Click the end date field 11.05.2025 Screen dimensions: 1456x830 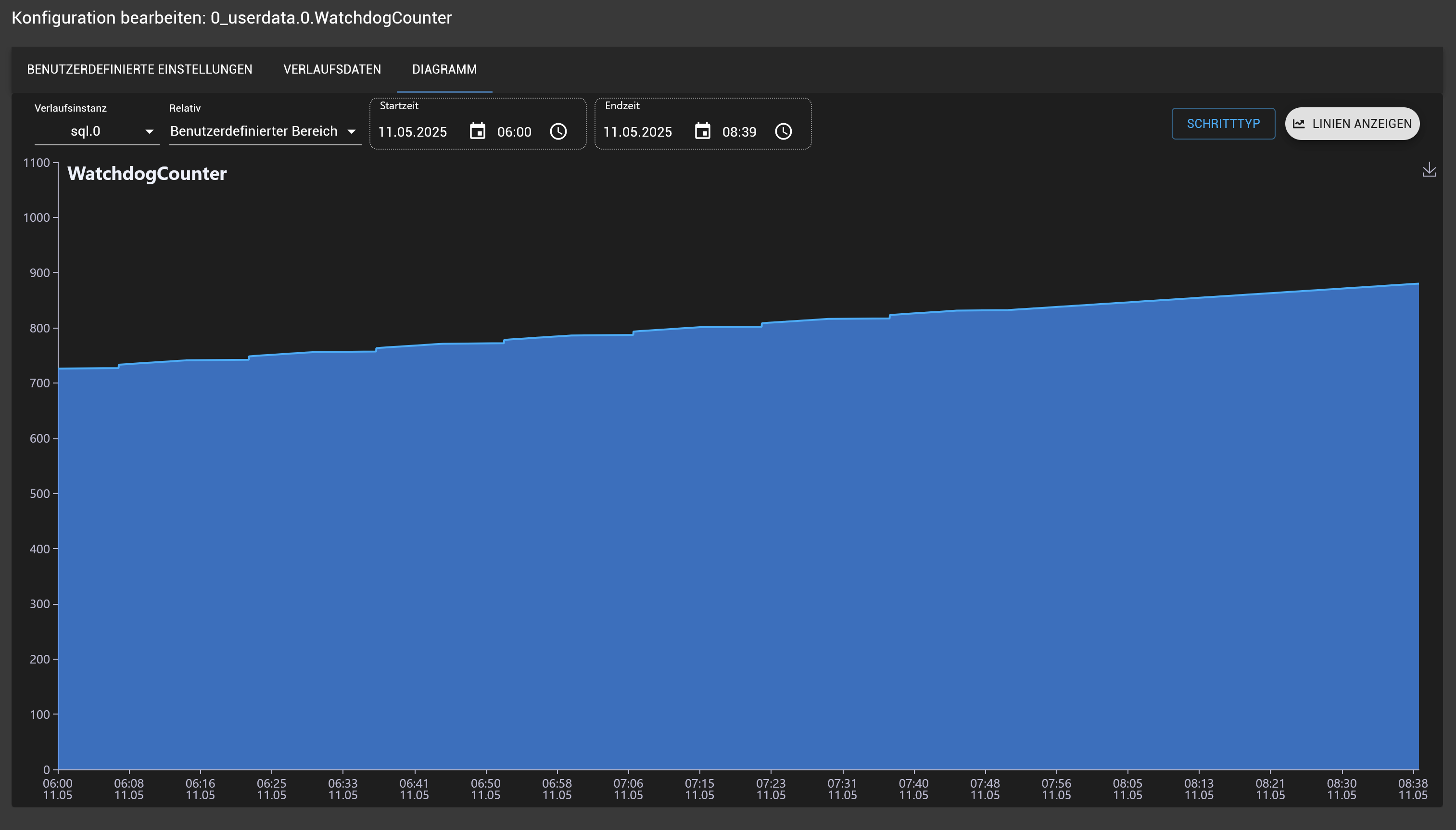(x=638, y=132)
